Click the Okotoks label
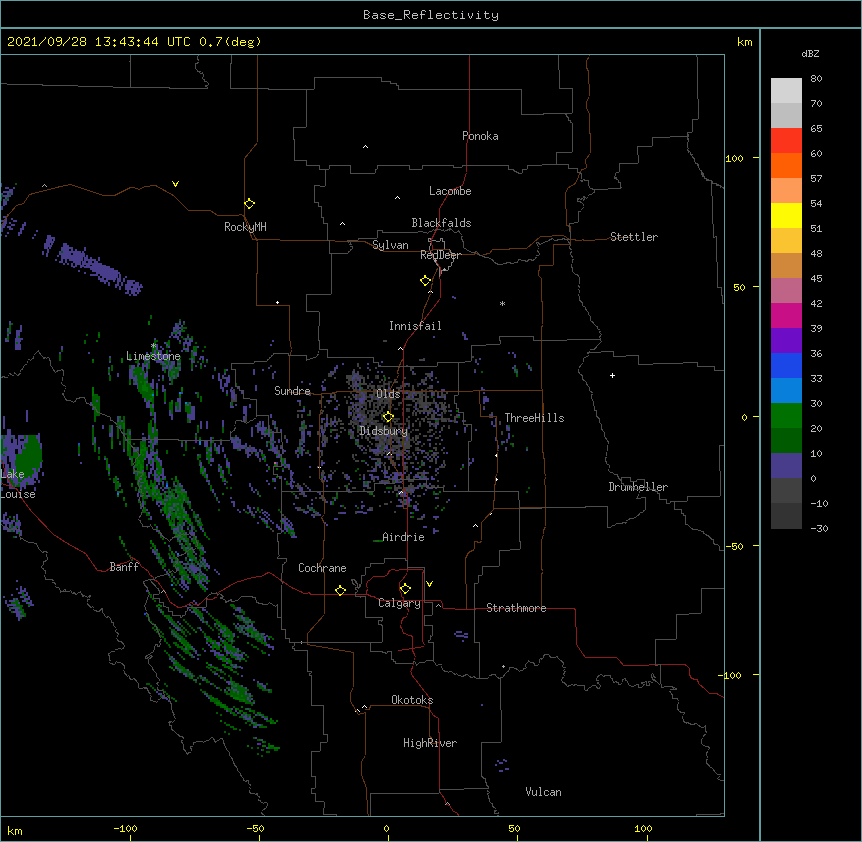 point(412,700)
